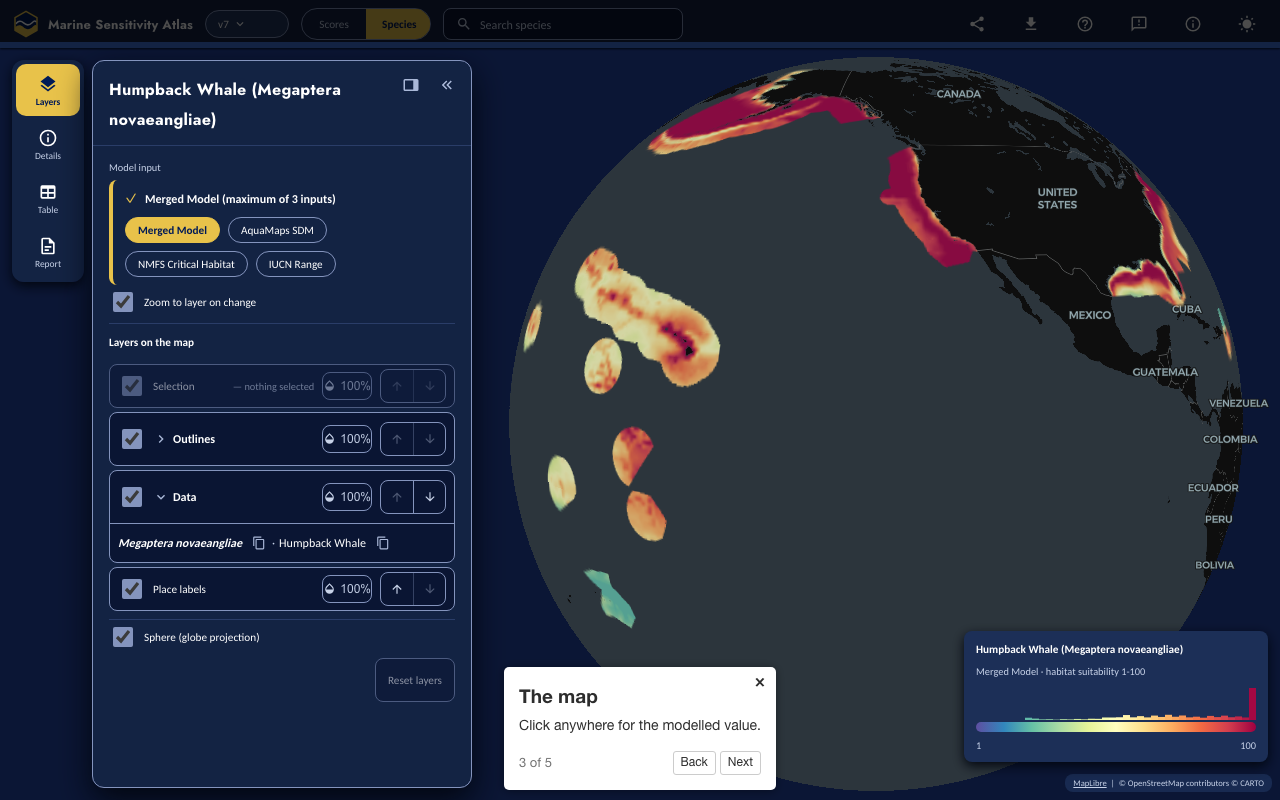Move Place labels layer up
Screen dimensions: 1280x800
pos(397,589)
